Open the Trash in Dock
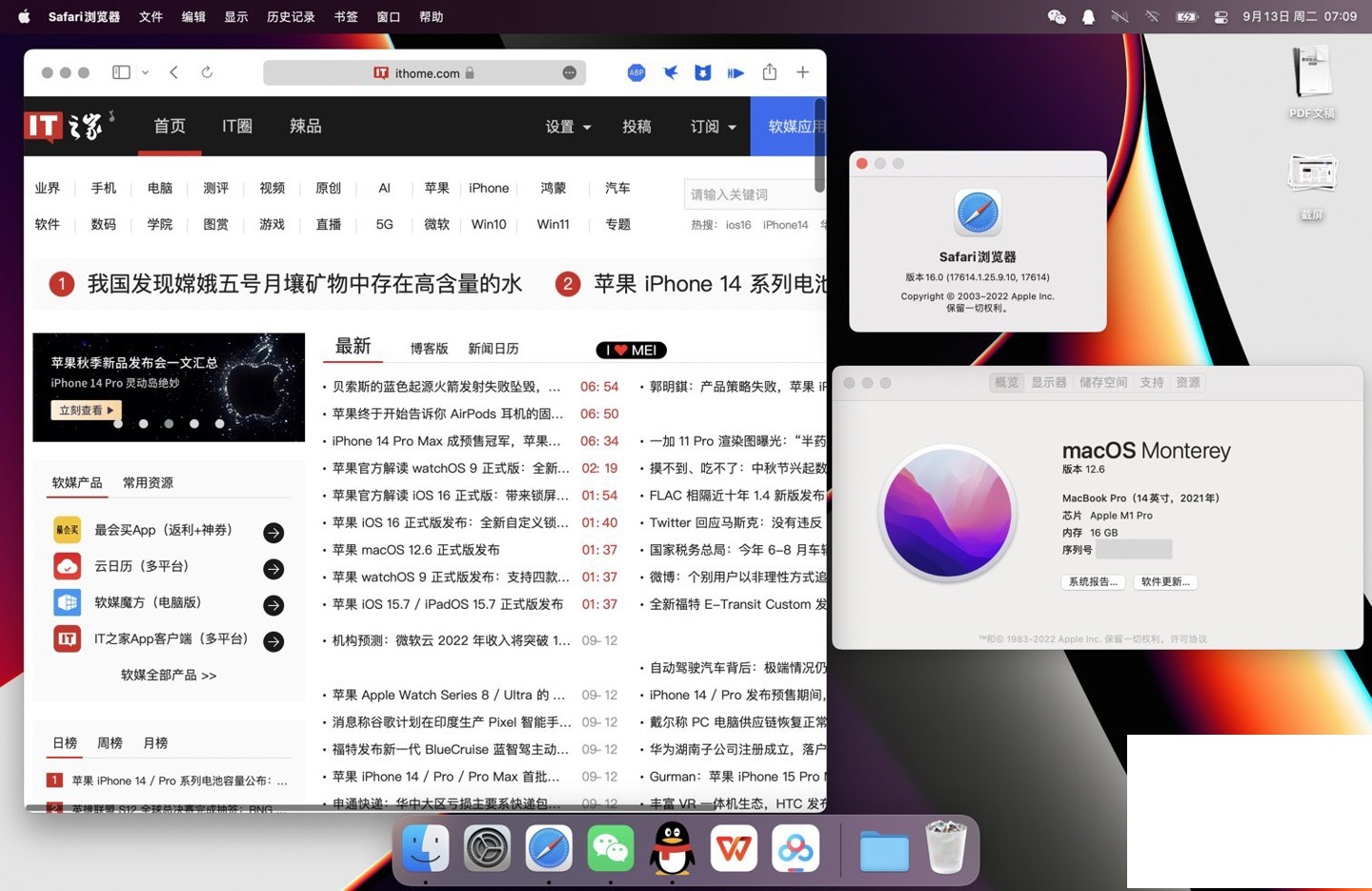The width and height of the screenshot is (1372, 891). point(946,847)
